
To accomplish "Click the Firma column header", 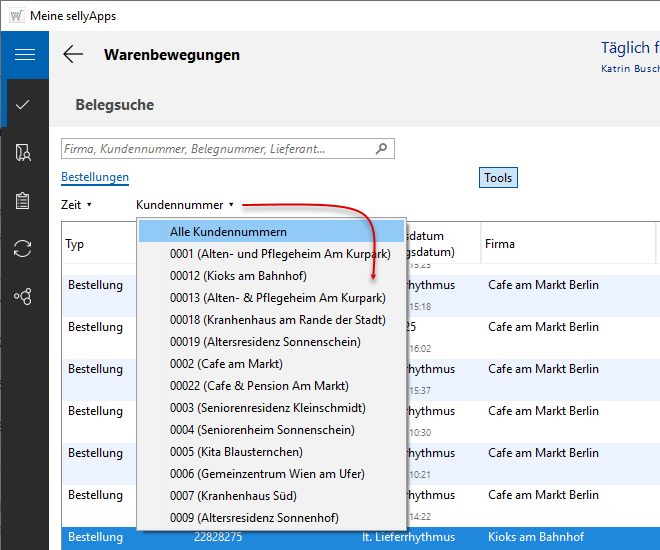I will 500,244.
